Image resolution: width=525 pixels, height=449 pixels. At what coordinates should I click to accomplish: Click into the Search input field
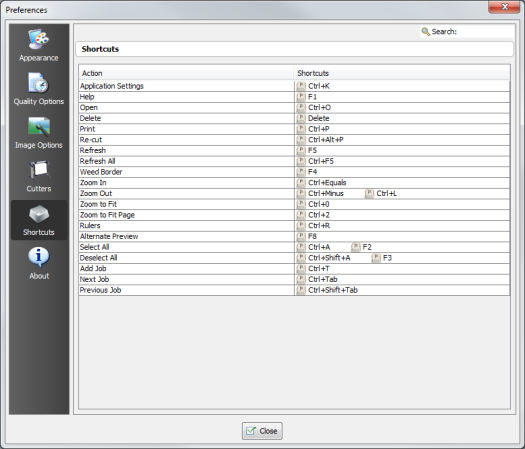[486, 31]
